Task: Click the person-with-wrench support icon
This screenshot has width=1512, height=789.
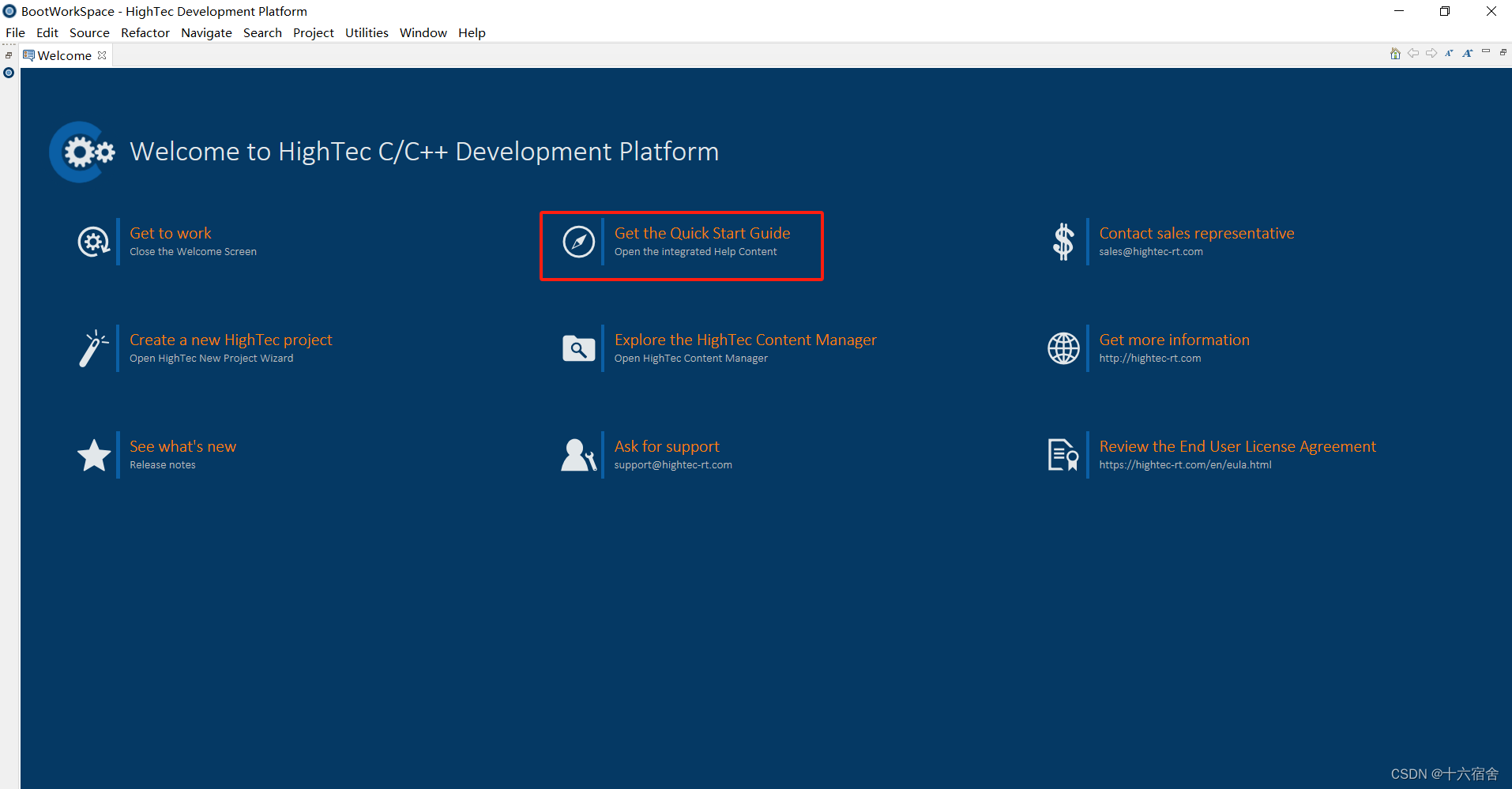Action: [x=579, y=455]
